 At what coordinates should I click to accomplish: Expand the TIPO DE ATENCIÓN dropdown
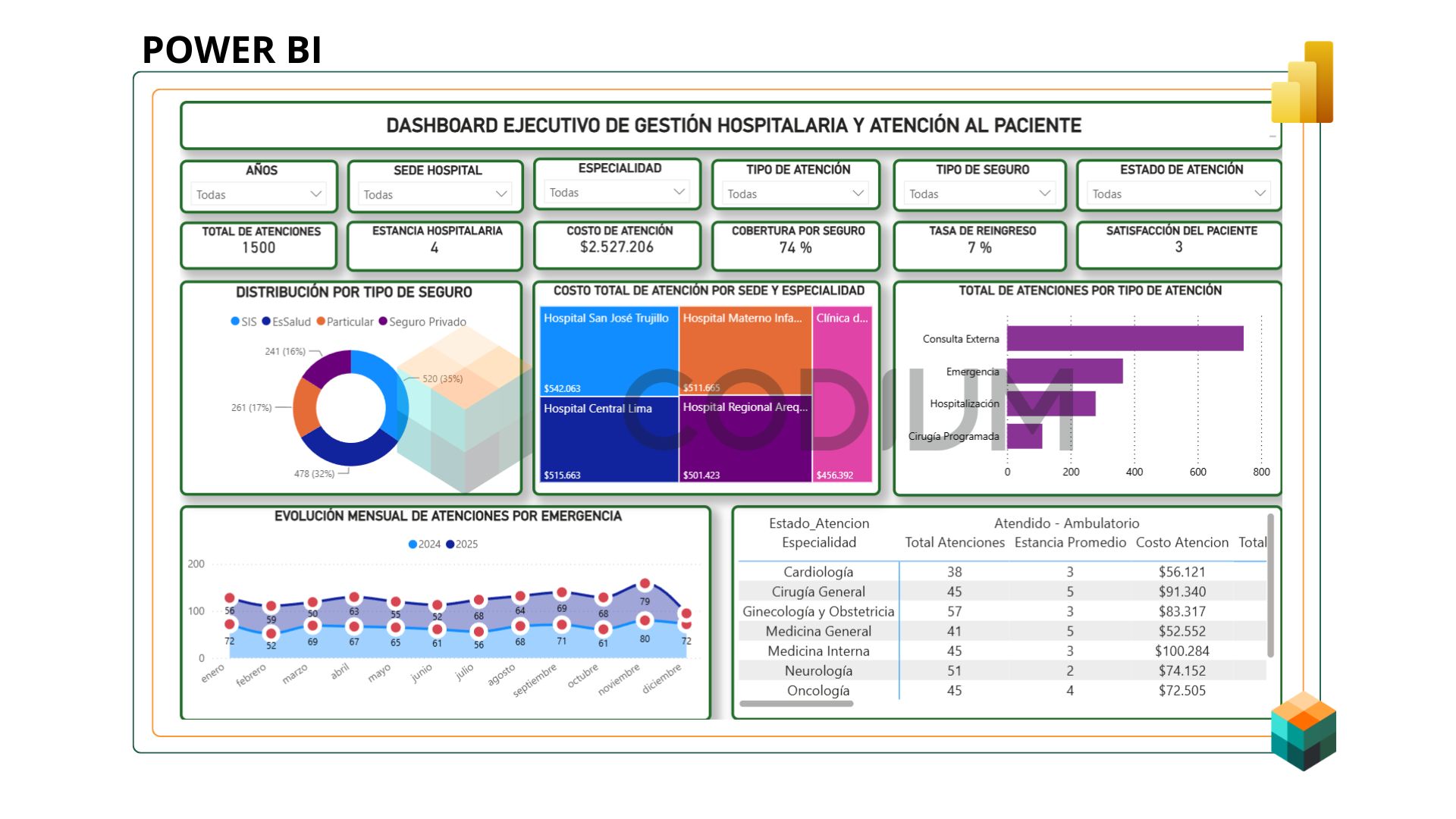coord(795,194)
